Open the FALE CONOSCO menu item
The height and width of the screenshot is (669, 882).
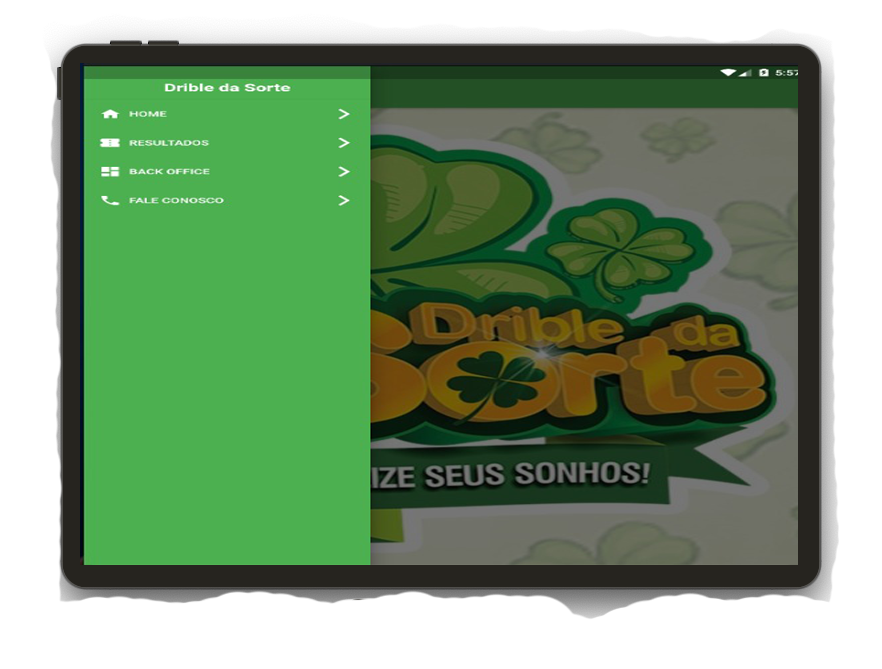(227, 200)
